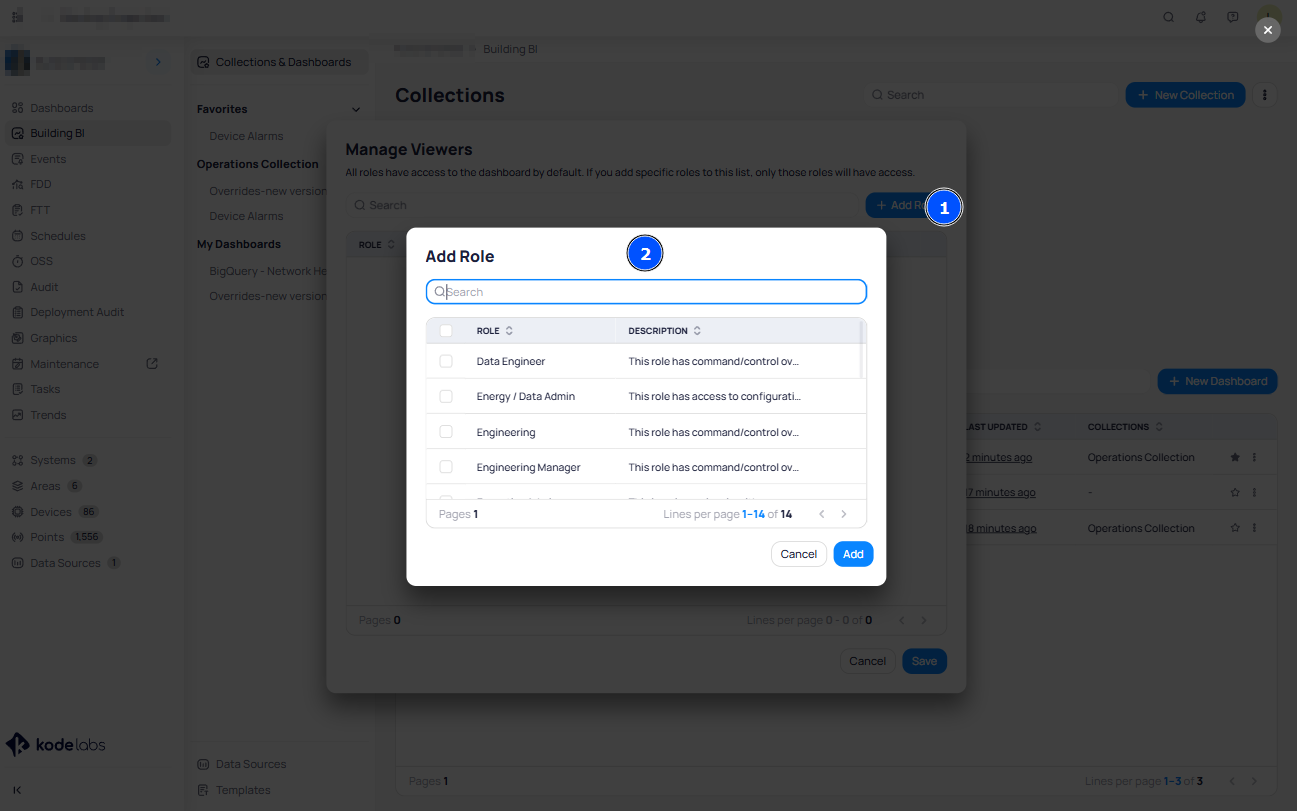Open the Collections more options menu
Image resolution: width=1297 pixels, height=811 pixels.
tap(1265, 95)
